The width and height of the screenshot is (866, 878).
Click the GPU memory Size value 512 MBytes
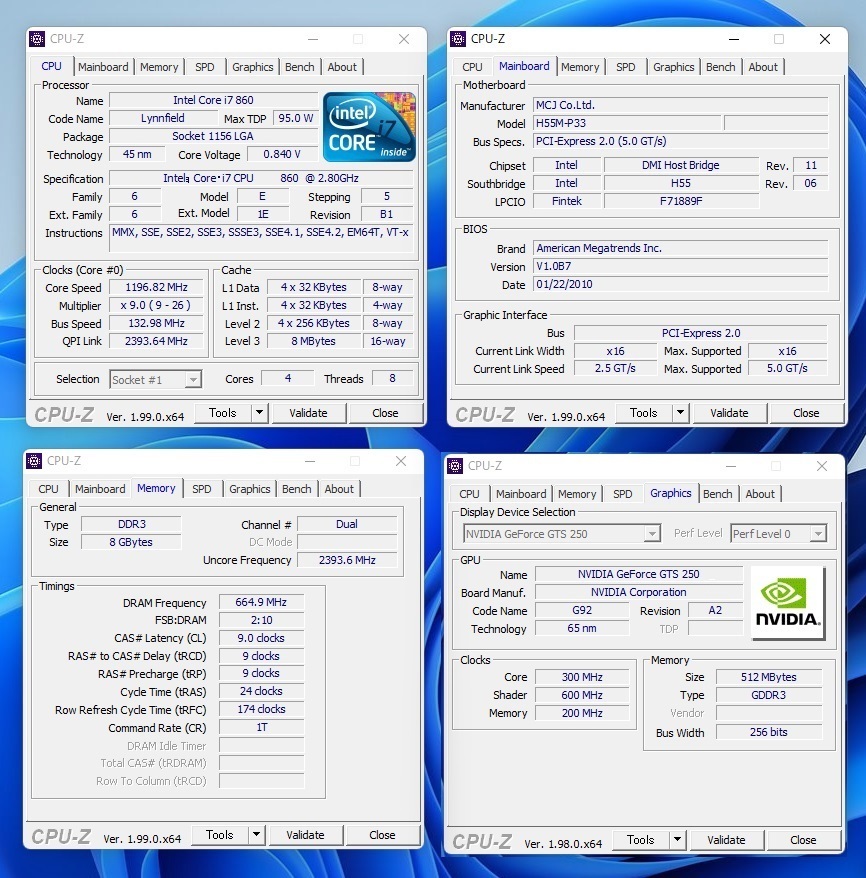tap(769, 677)
